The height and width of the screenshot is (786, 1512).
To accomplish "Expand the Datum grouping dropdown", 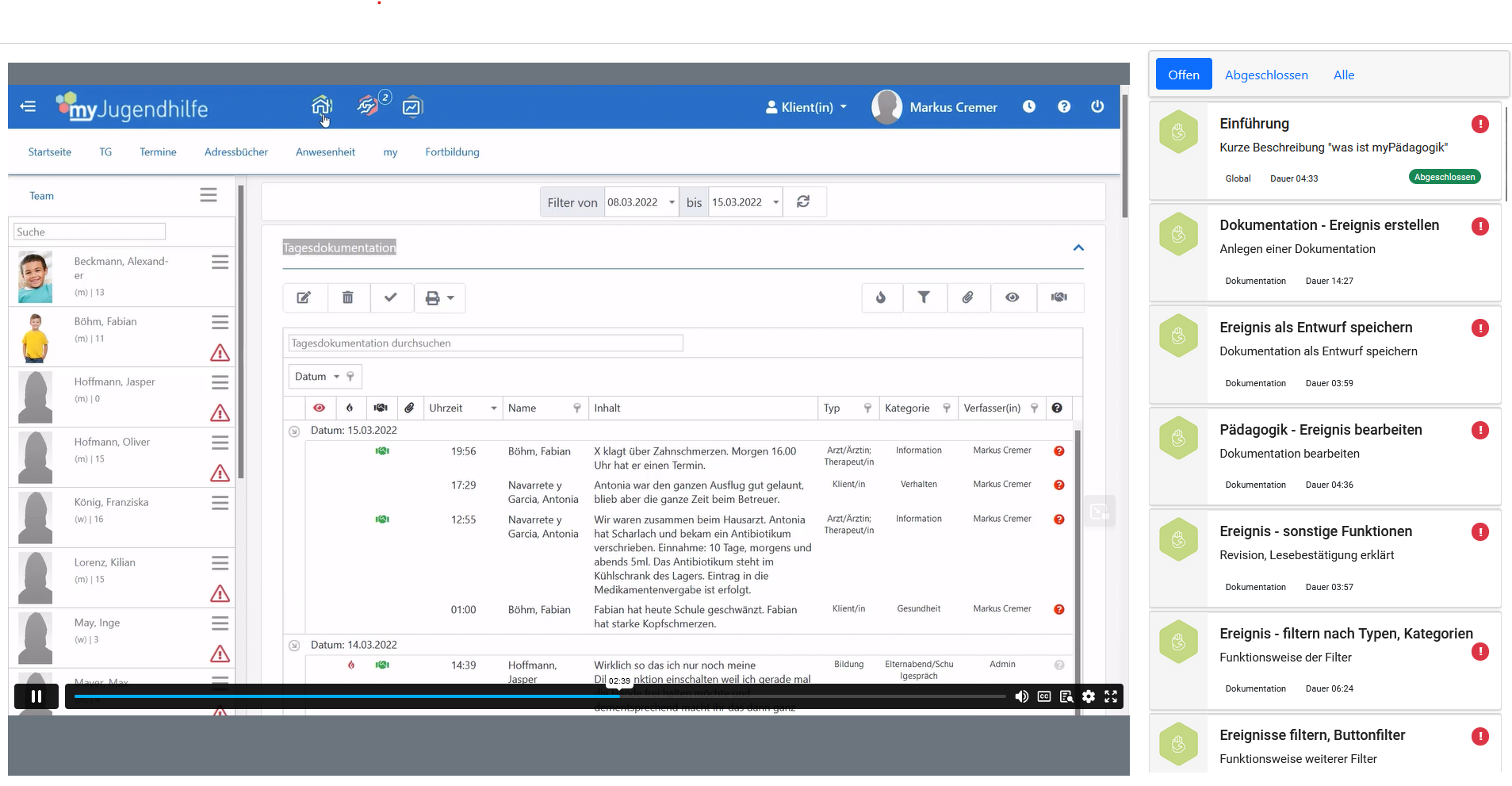I will click(317, 377).
